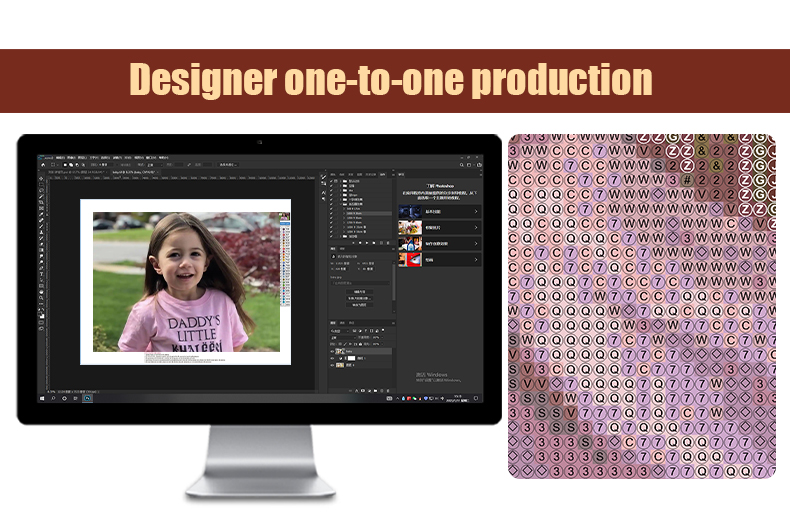Click the Home icon in options bar

(43, 165)
